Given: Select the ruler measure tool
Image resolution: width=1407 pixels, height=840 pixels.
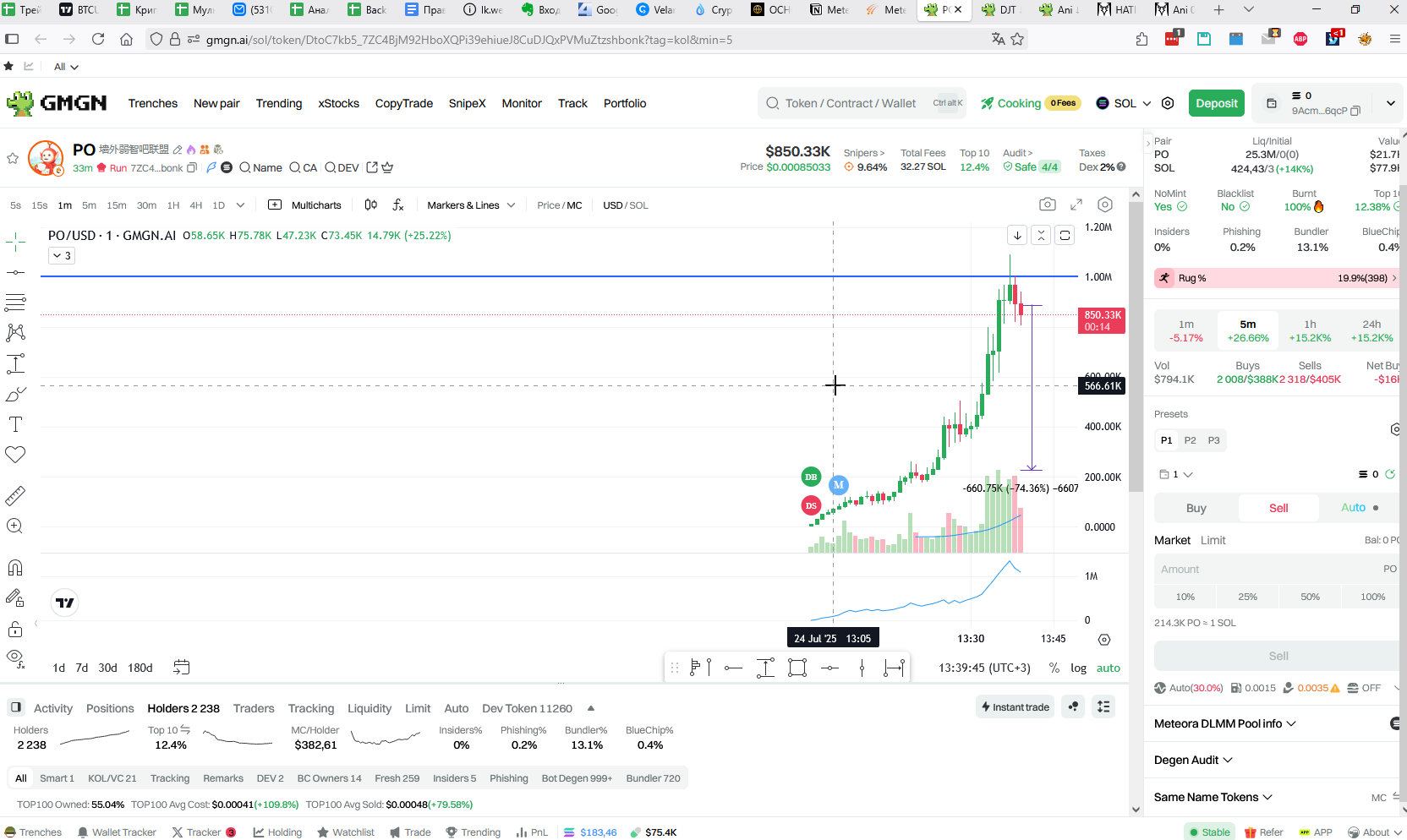Looking at the screenshot, I should pos(15,495).
